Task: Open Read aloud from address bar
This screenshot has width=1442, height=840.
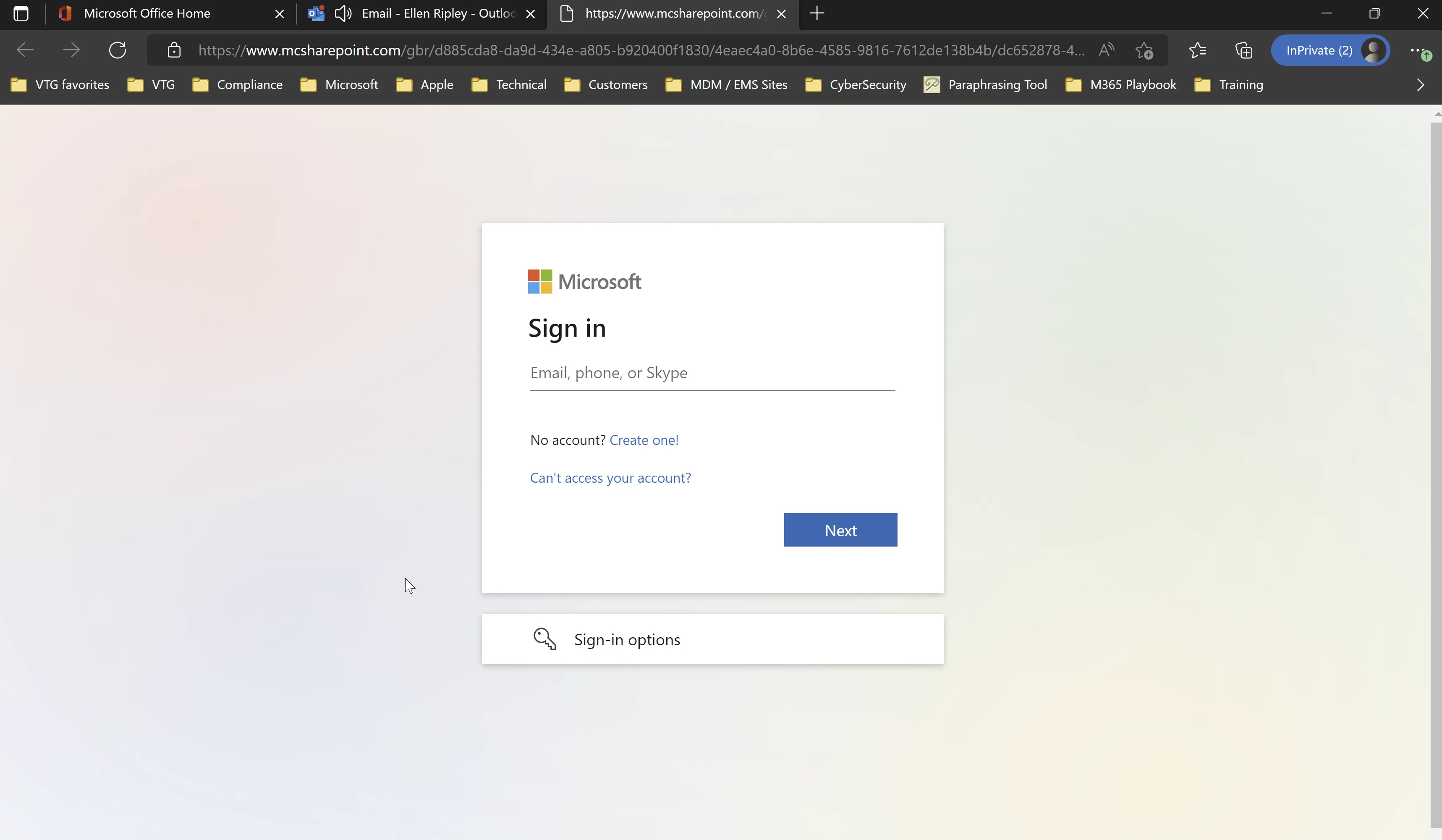Action: click(1107, 50)
